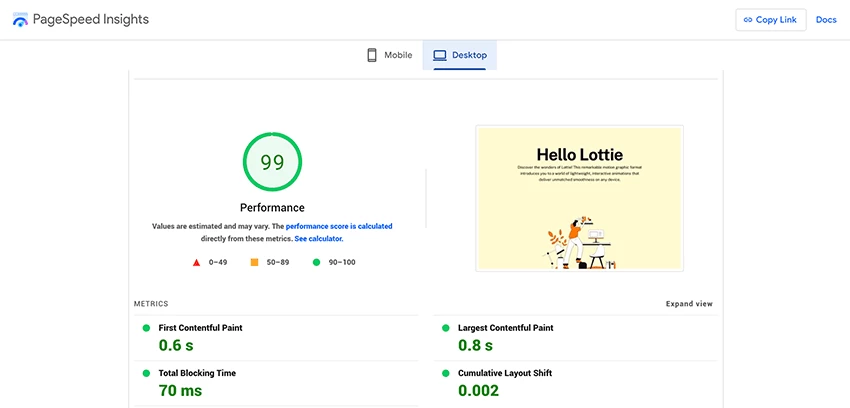
Task: Click the red triangle 0–49 legend icon
Action: click(x=197, y=262)
